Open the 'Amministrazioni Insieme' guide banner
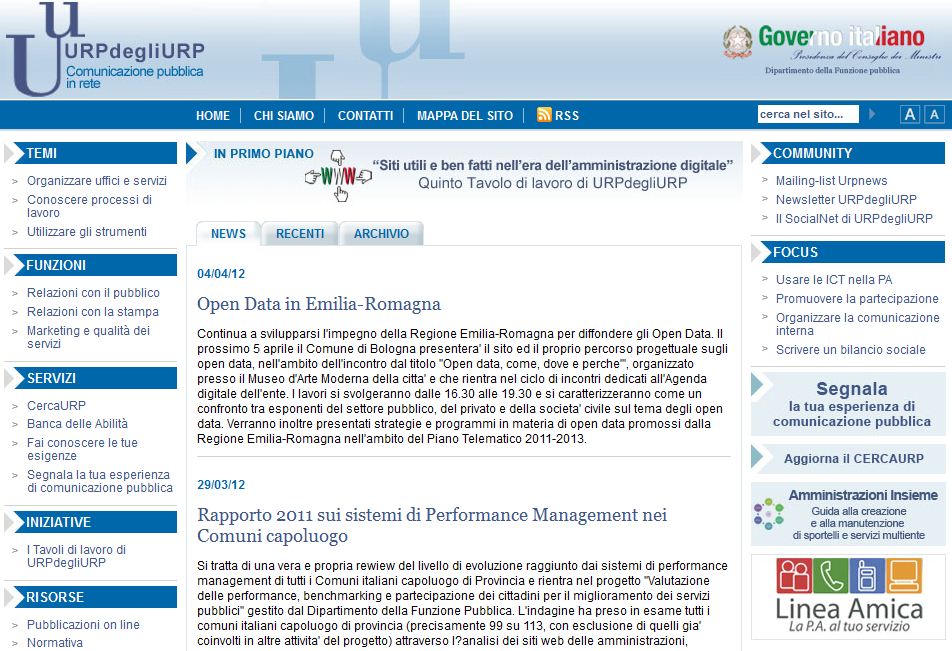This screenshot has height=651, width=952. [848, 514]
